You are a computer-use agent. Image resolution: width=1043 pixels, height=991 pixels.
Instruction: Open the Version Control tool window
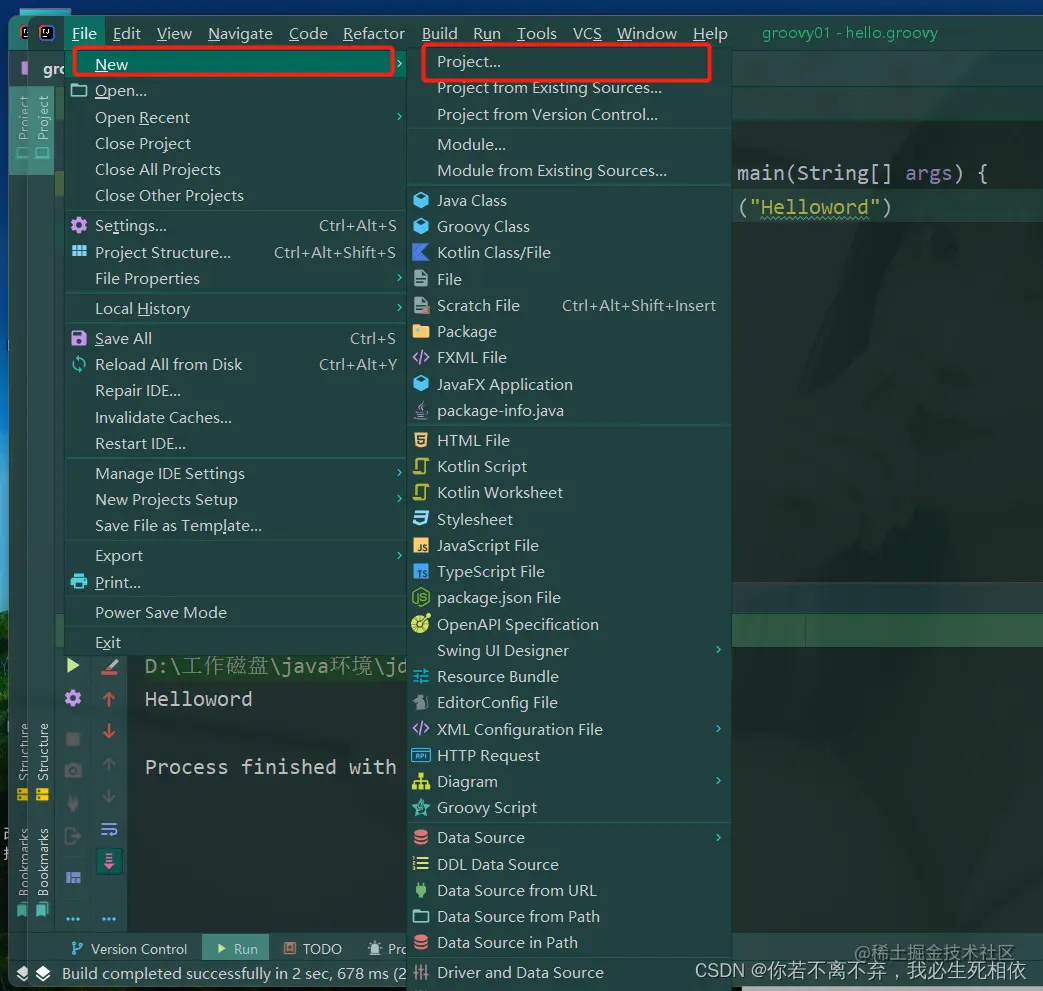(130, 949)
